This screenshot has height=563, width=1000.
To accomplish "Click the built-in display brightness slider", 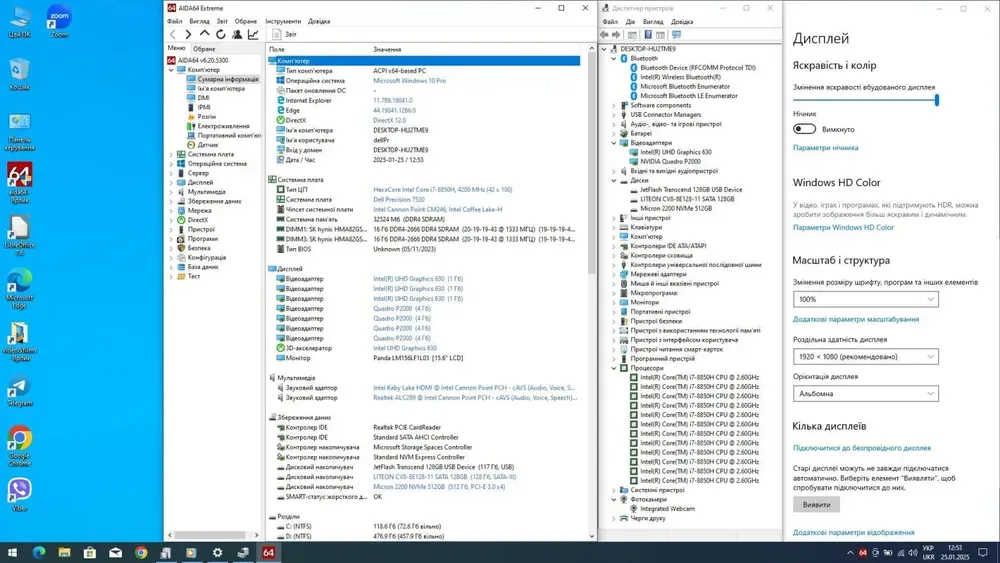I will (x=866, y=100).
